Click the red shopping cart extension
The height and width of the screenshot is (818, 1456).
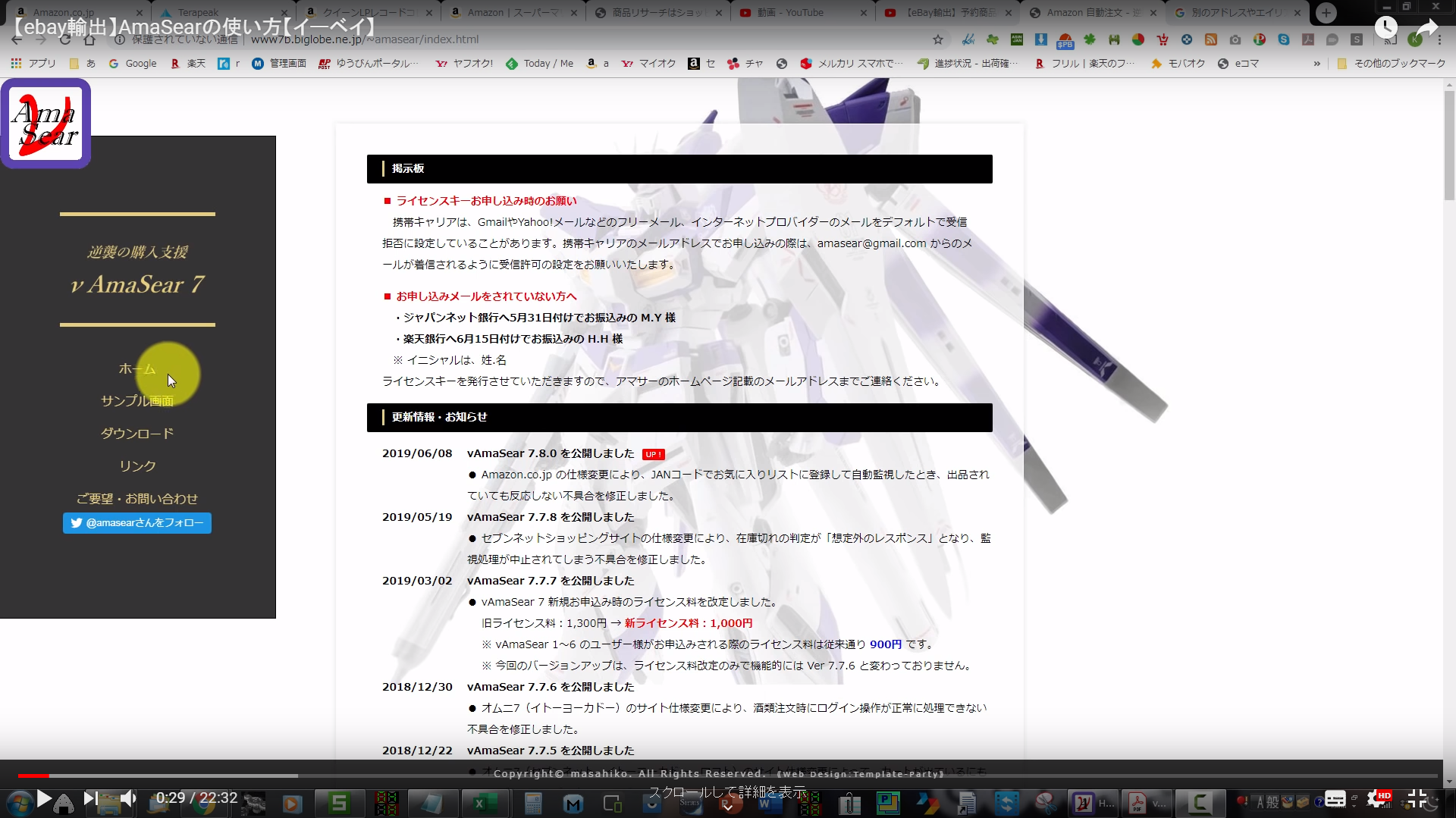pos(1163,39)
